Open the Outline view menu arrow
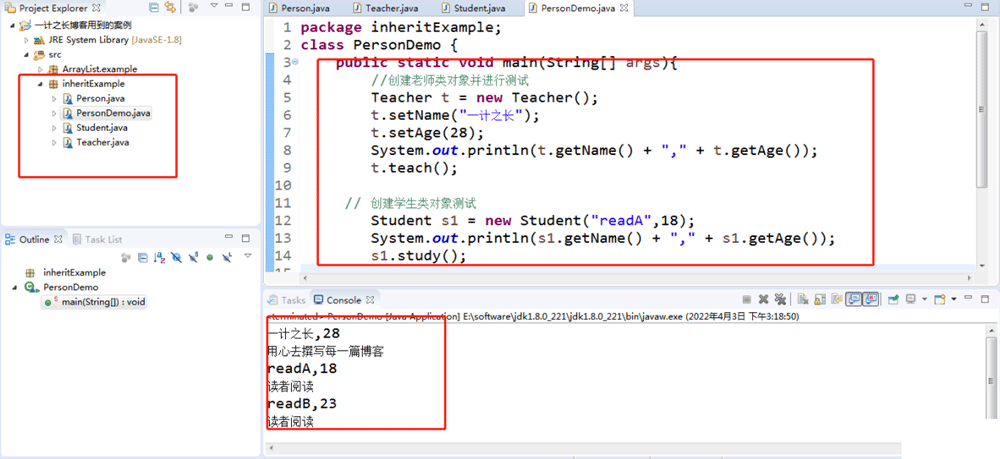Image resolution: width=1000 pixels, height=459 pixels. (x=248, y=256)
